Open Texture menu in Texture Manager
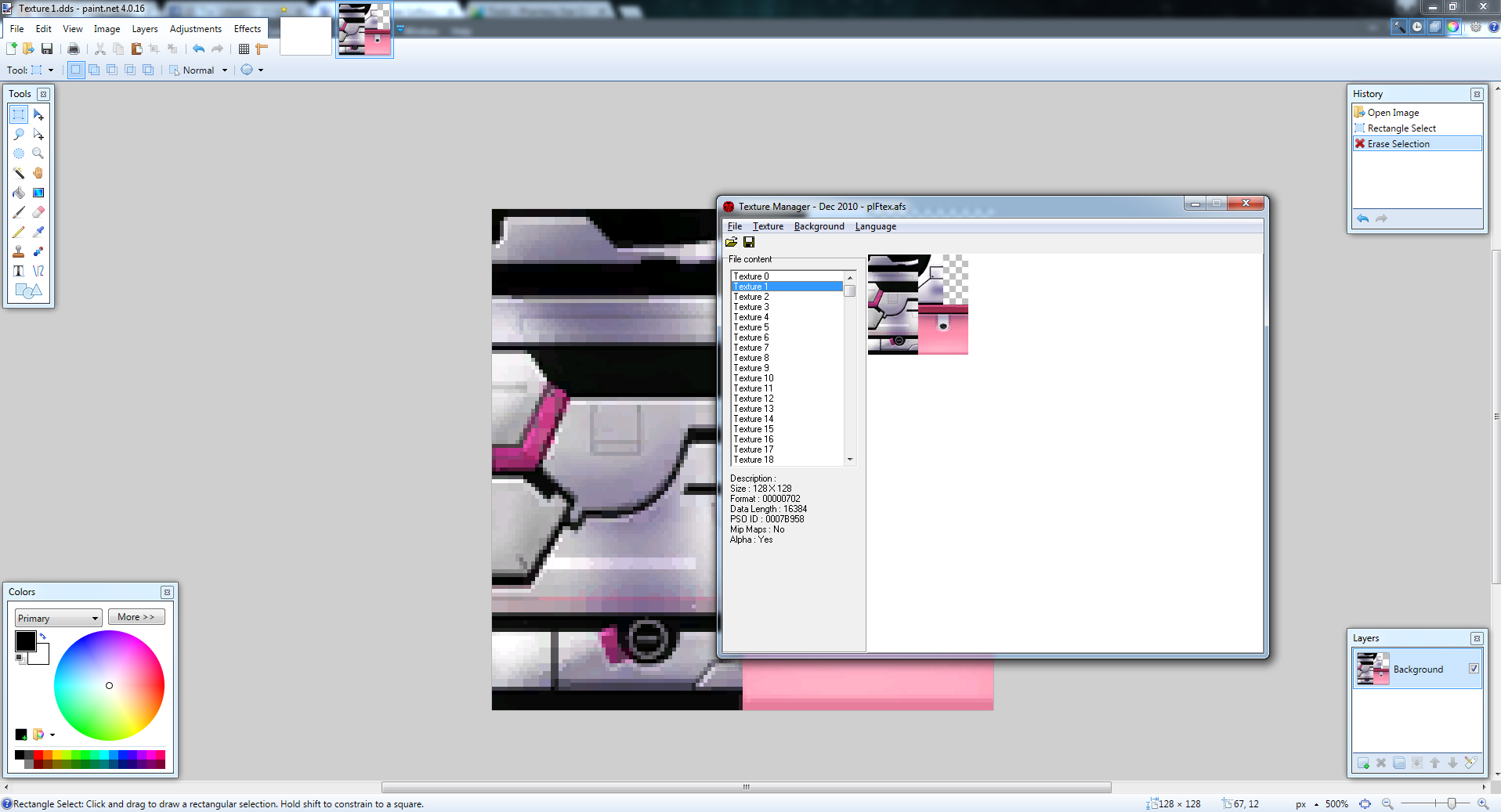This screenshot has height=812, width=1501. [x=768, y=226]
